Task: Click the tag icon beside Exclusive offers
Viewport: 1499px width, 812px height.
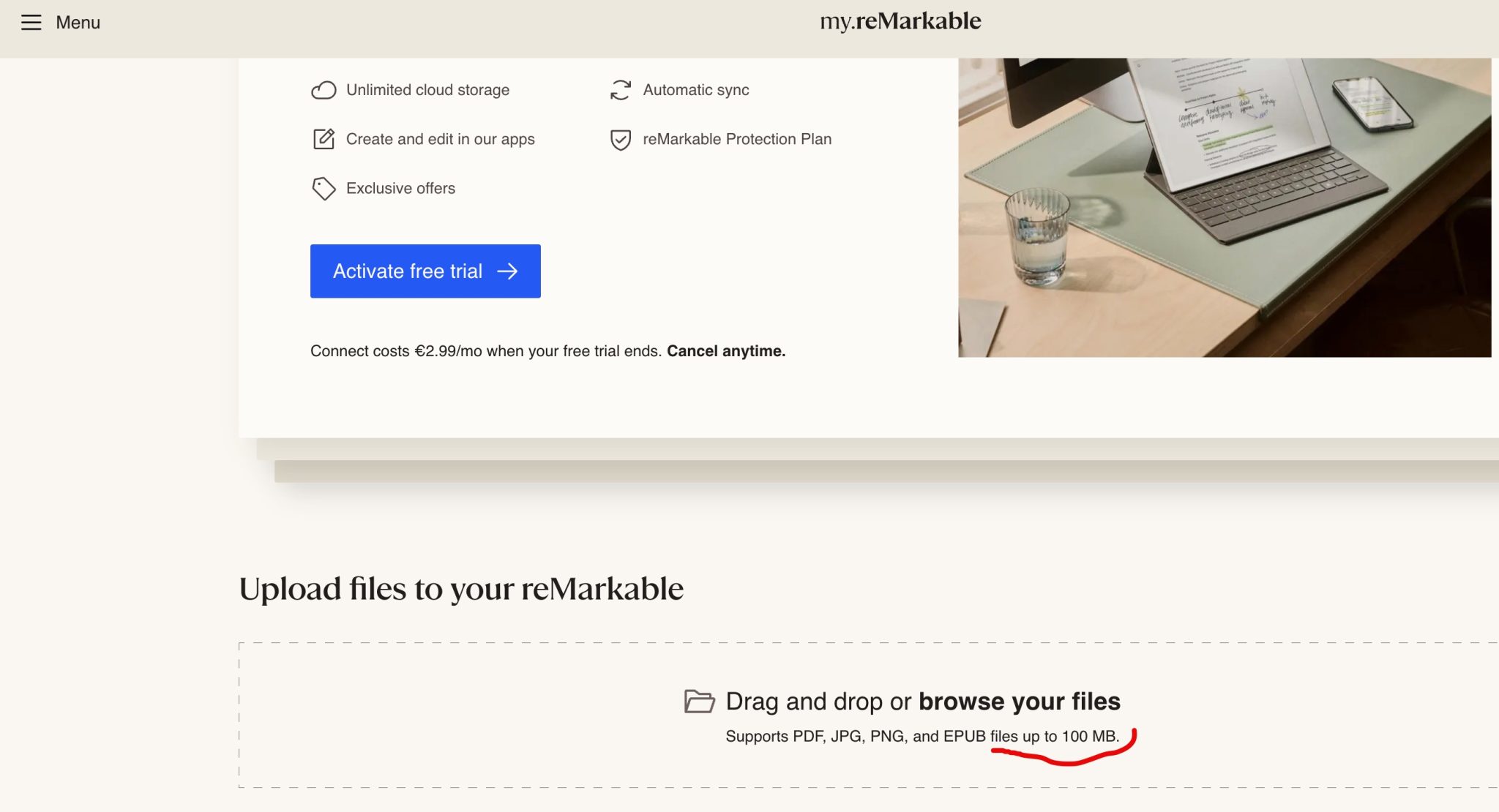Action: point(324,188)
